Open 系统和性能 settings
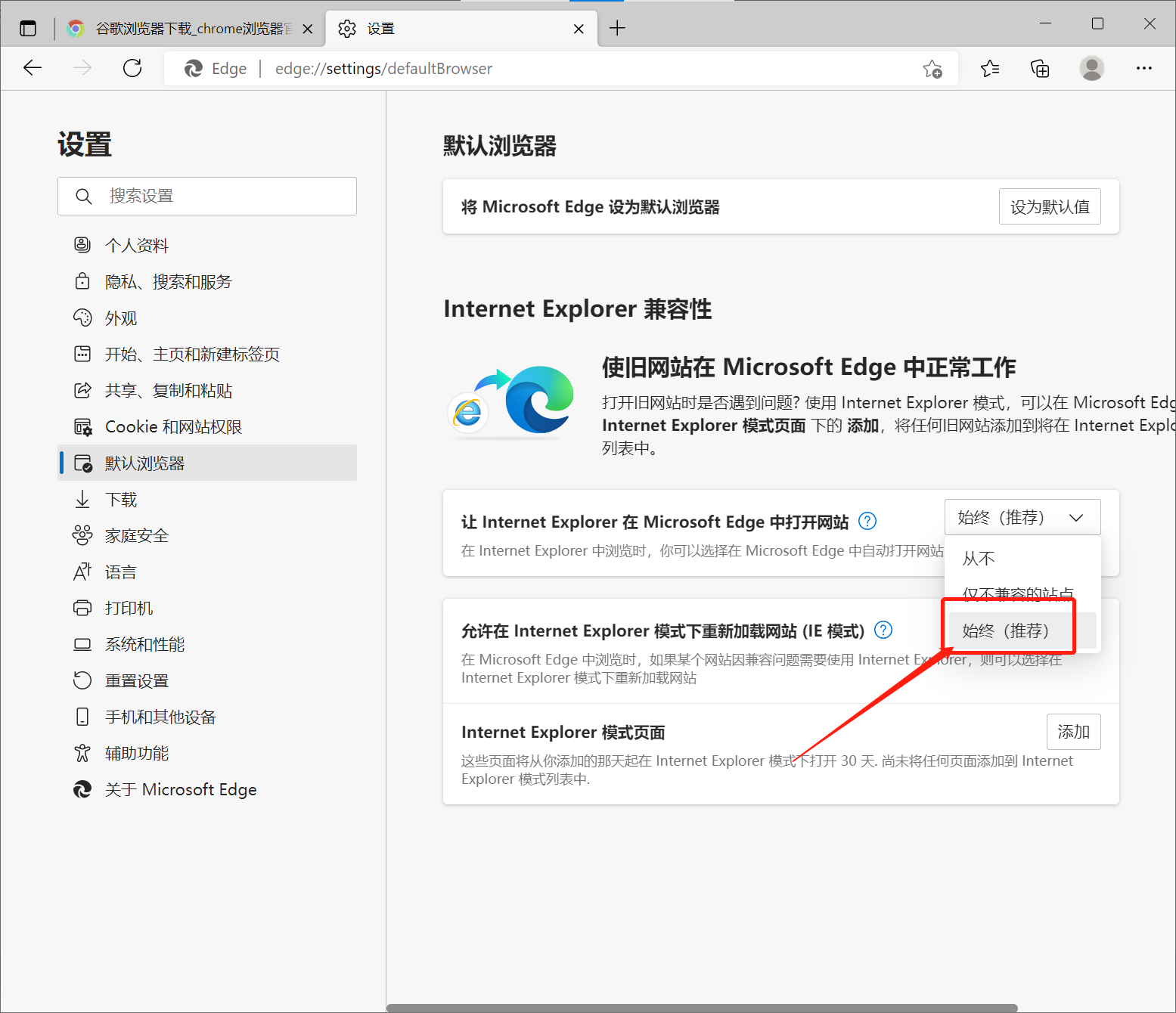1176x1013 pixels. 144,643
